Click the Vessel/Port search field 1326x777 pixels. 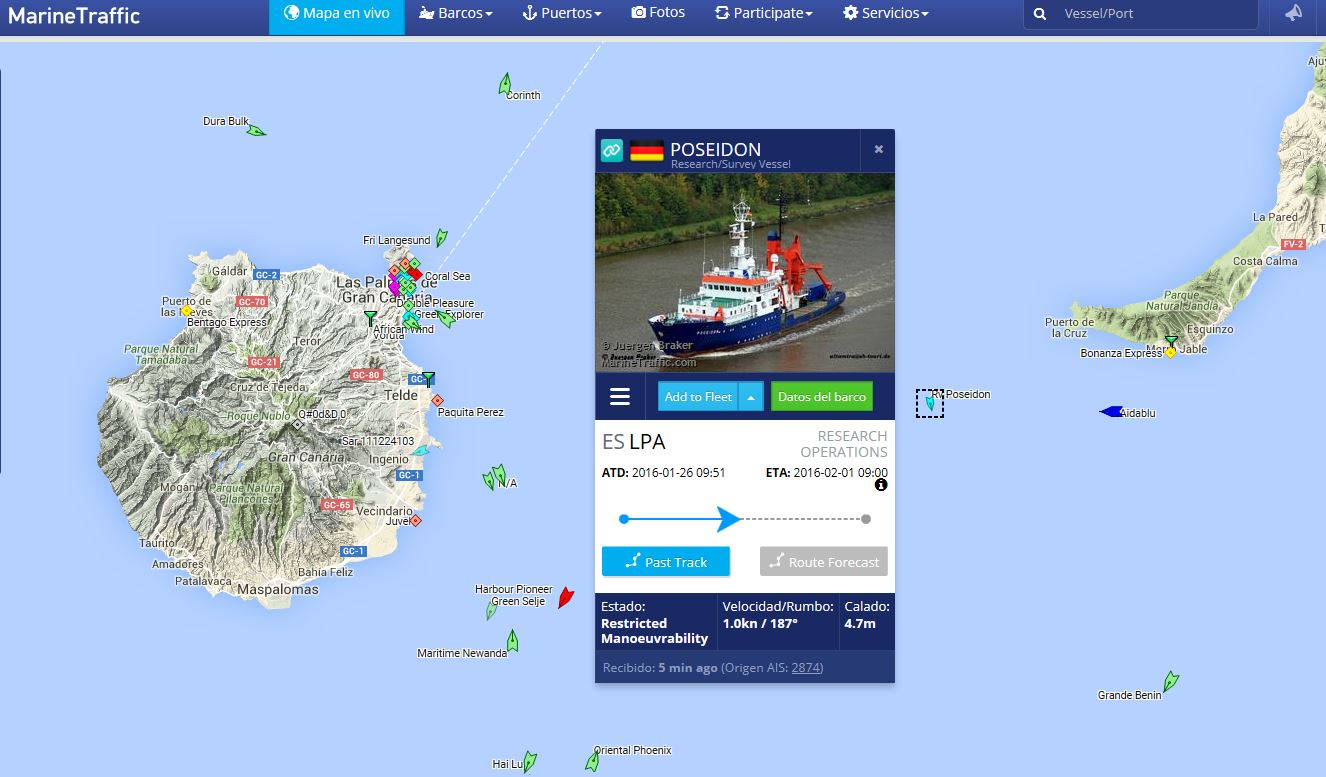pyautogui.click(x=1157, y=14)
